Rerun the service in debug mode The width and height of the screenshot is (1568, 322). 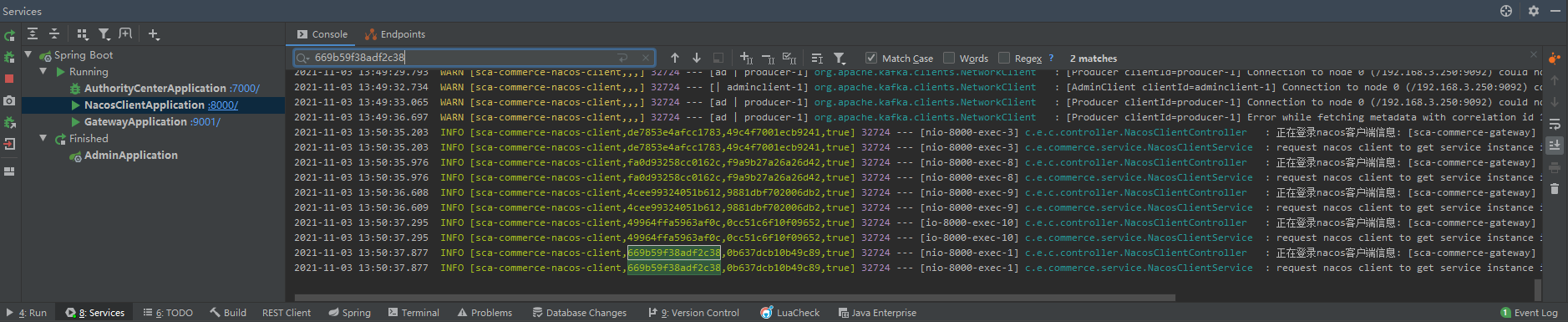(x=9, y=58)
